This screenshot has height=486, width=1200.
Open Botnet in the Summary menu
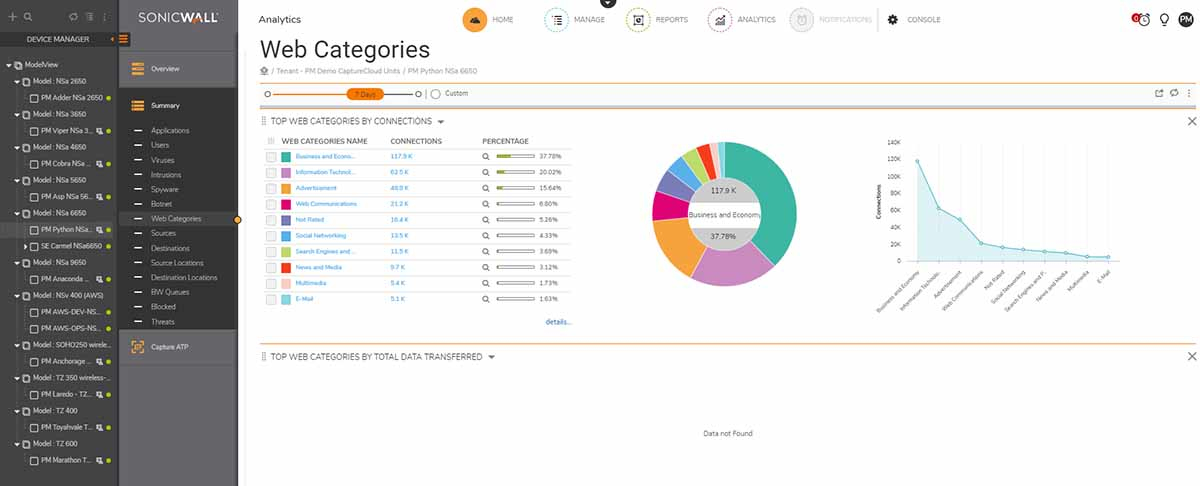161,203
